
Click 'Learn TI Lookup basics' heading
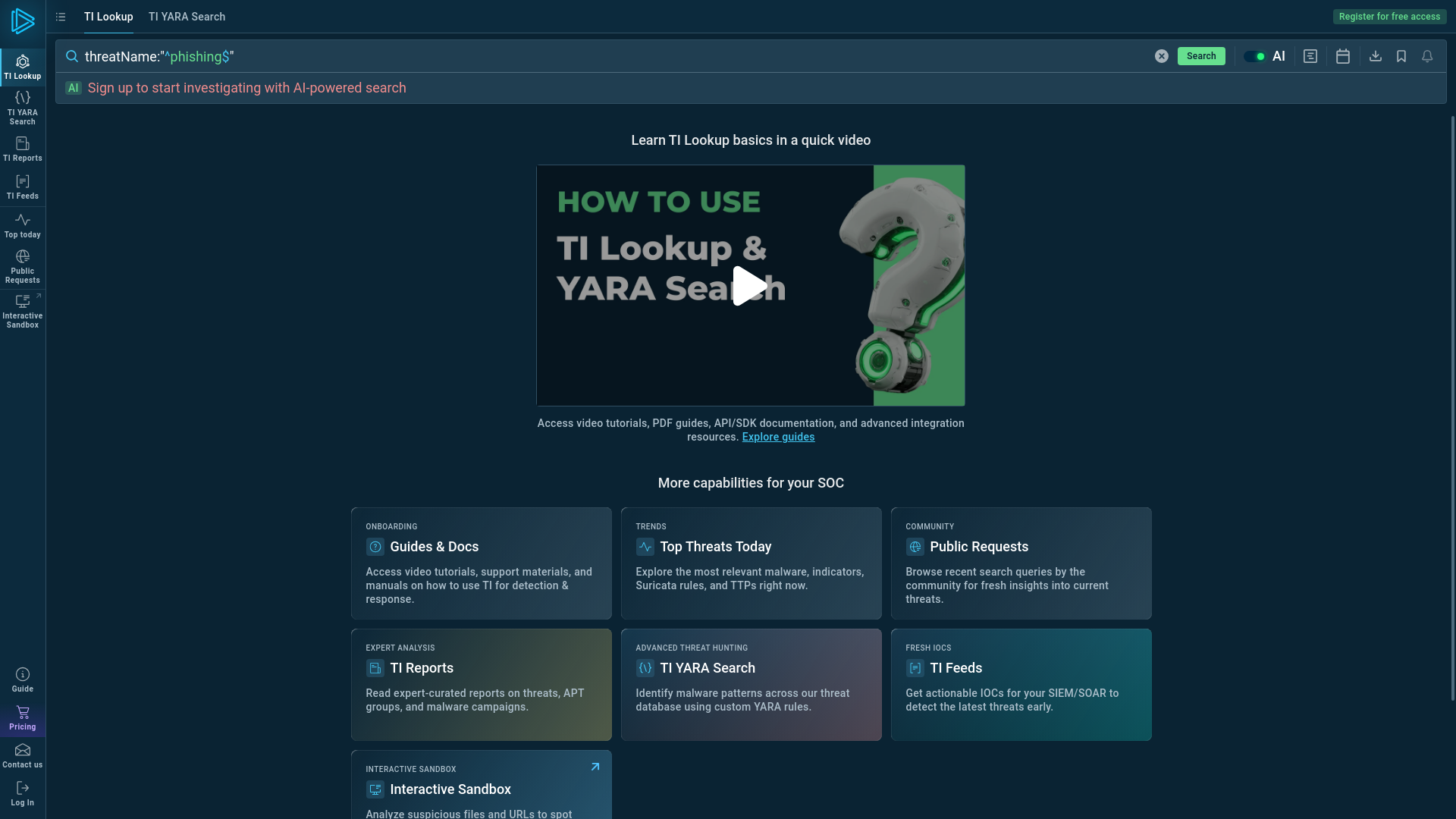[x=751, y=140]
